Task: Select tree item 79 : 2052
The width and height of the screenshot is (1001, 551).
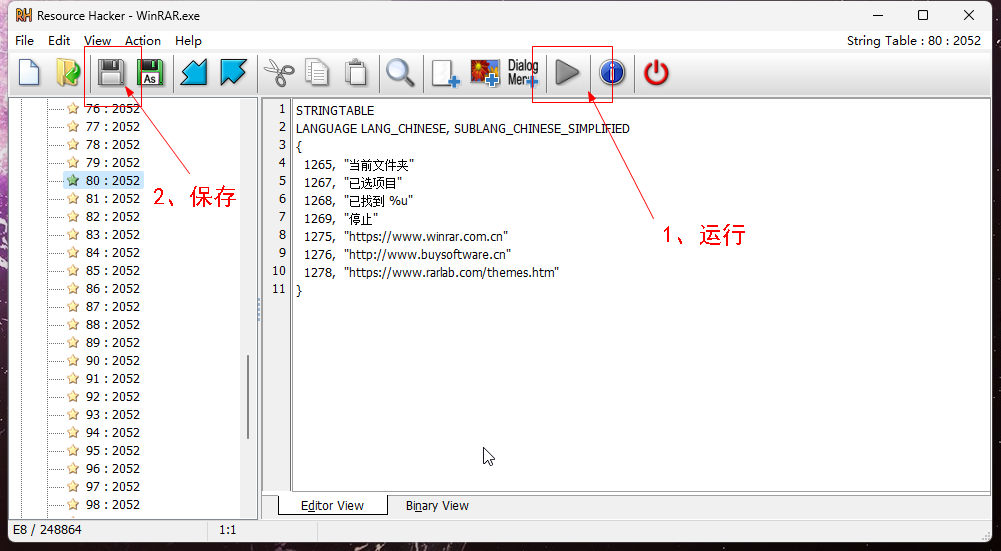Action: click(113, 162)
